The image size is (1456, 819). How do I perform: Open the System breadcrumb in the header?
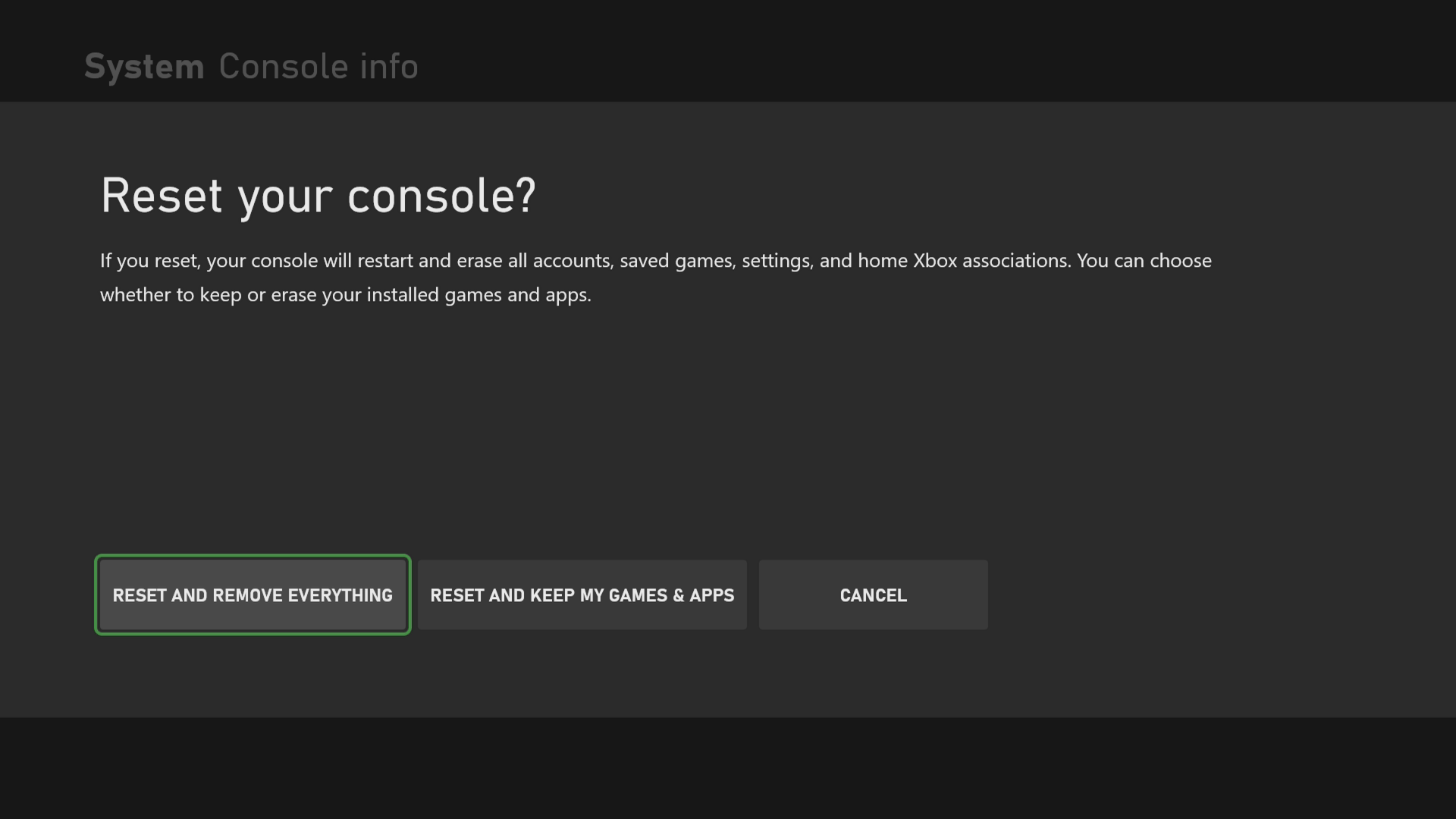(x=144, y=66)
